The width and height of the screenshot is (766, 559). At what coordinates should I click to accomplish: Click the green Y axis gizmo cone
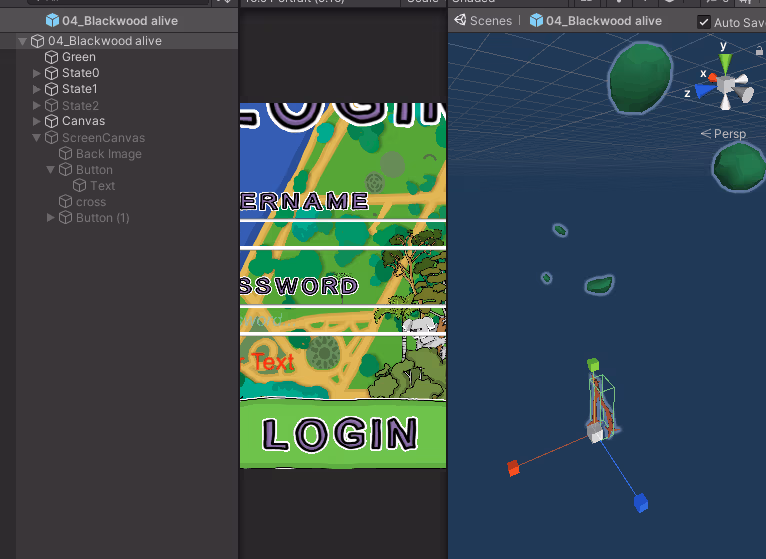click(725, 64)
